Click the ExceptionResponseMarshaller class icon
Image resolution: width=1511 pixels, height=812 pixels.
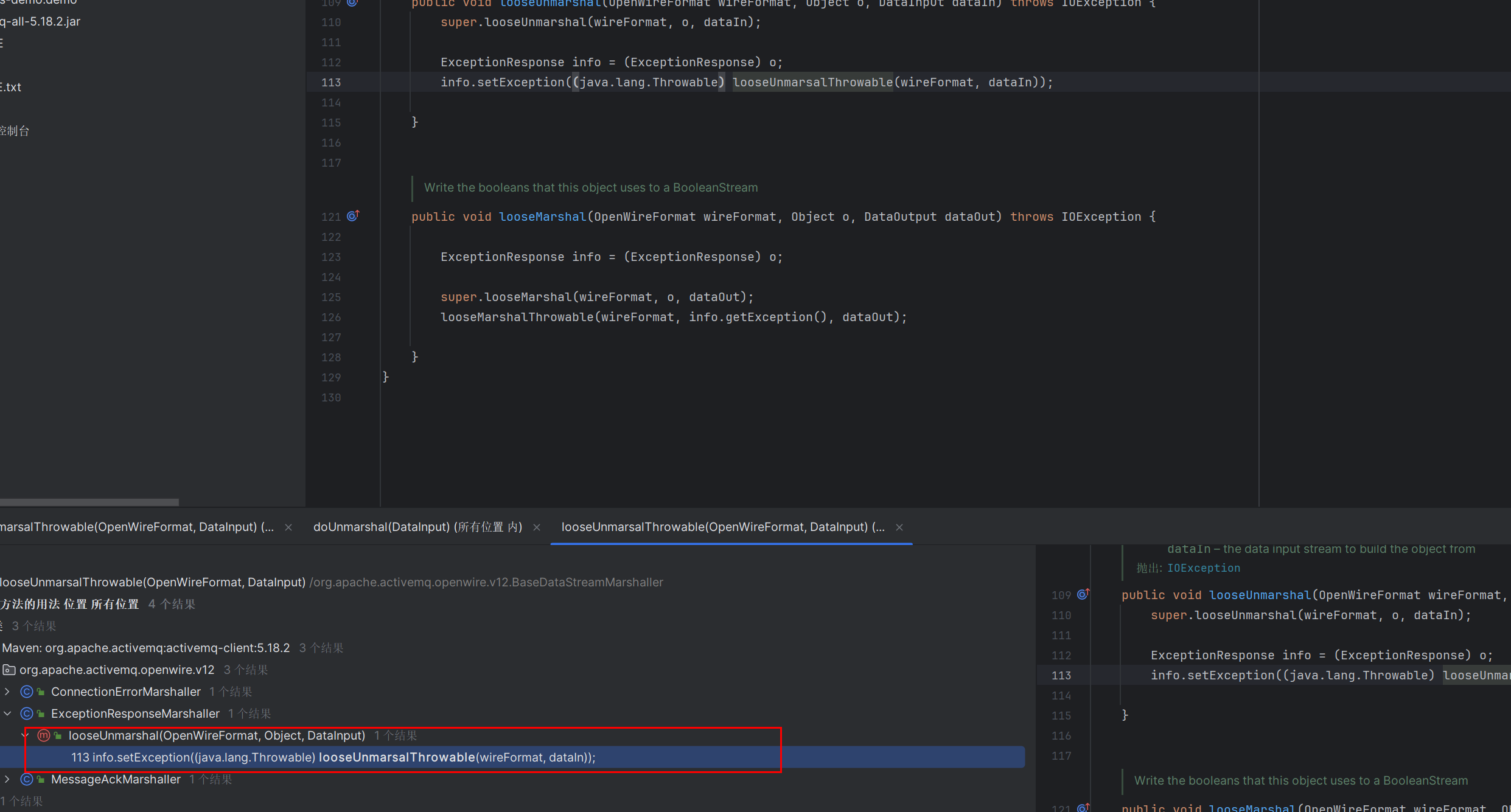coord(27,713)
